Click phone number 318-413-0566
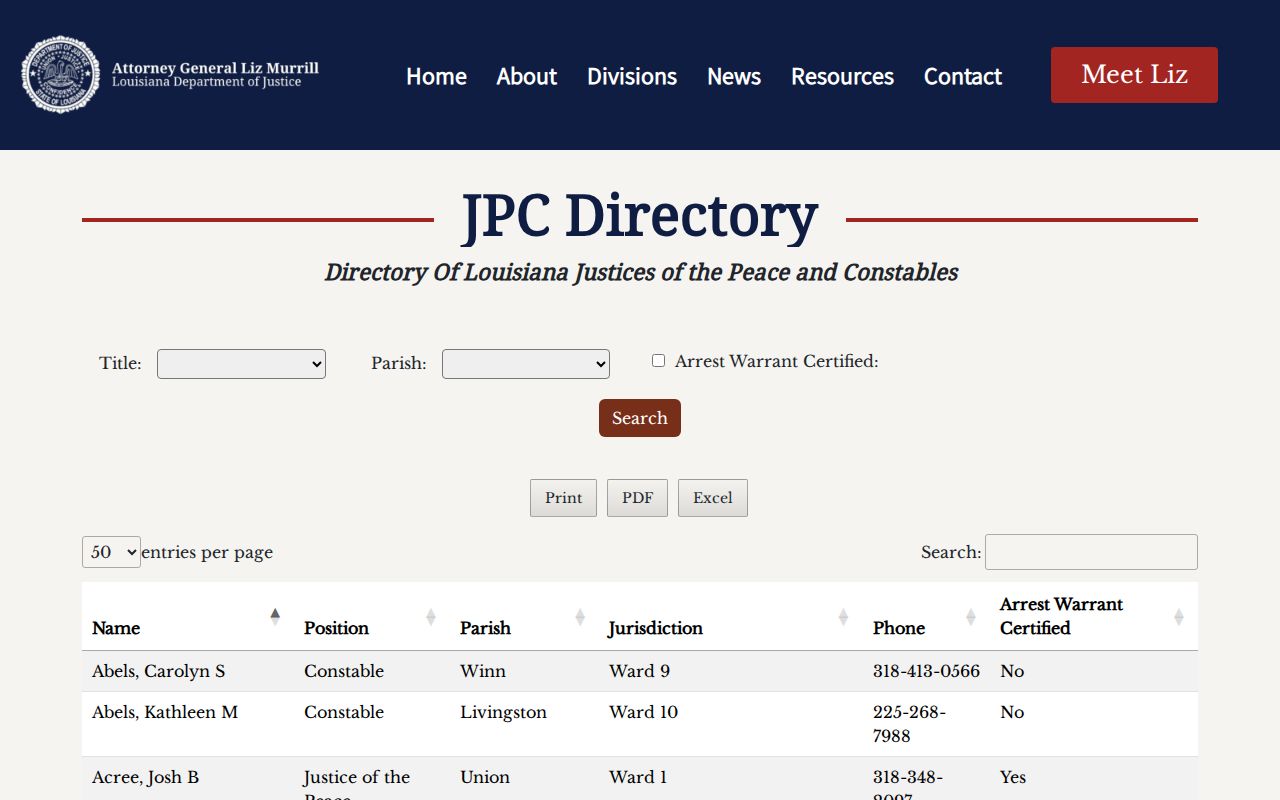Image resolution: width=1280 pixels, height=800 pixels. [926, 671]
